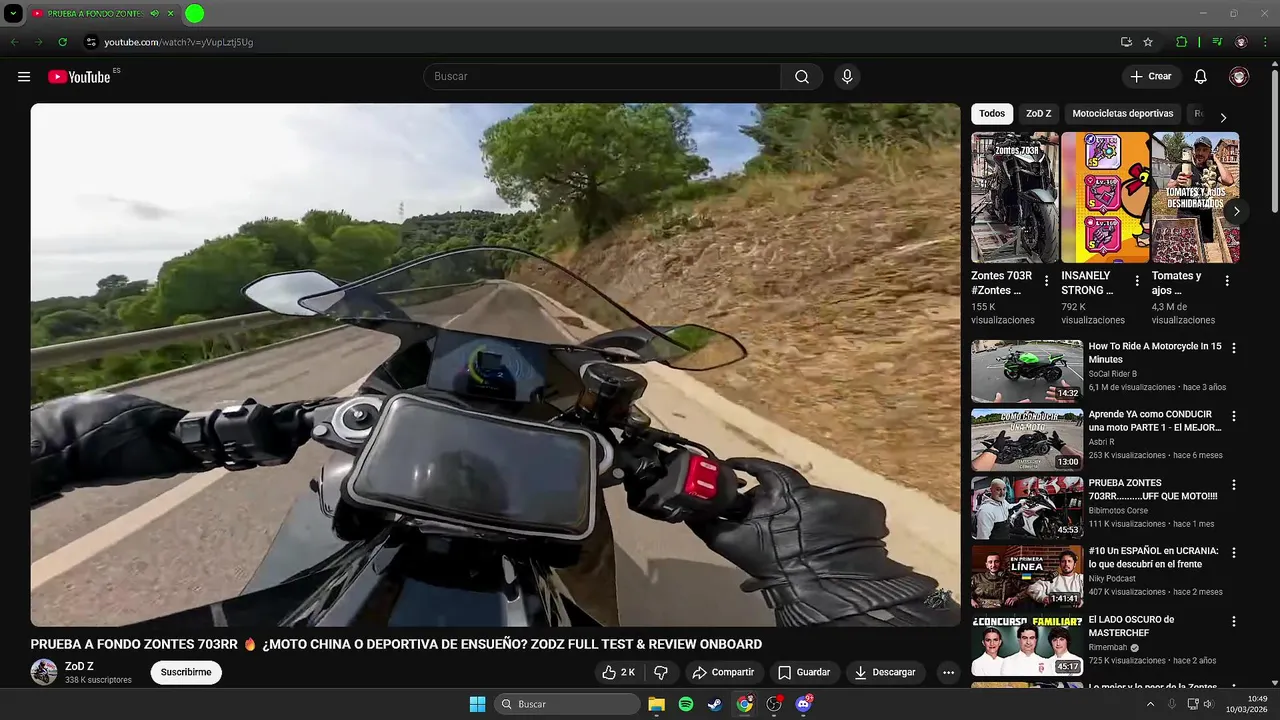Image resolution: width=1280 pixels, height=720 pixels.
Task: Bookmark this page with the star
Action: 1148,42
